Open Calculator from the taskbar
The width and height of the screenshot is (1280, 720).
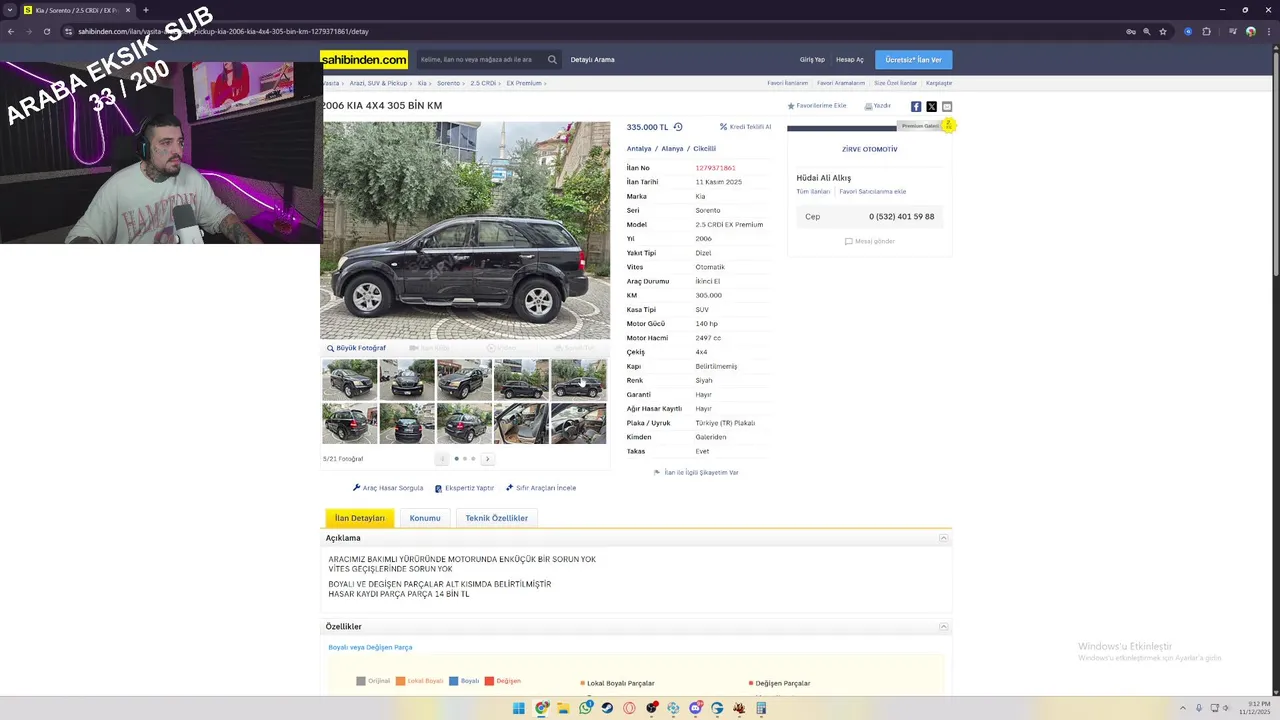pos(761,708)
